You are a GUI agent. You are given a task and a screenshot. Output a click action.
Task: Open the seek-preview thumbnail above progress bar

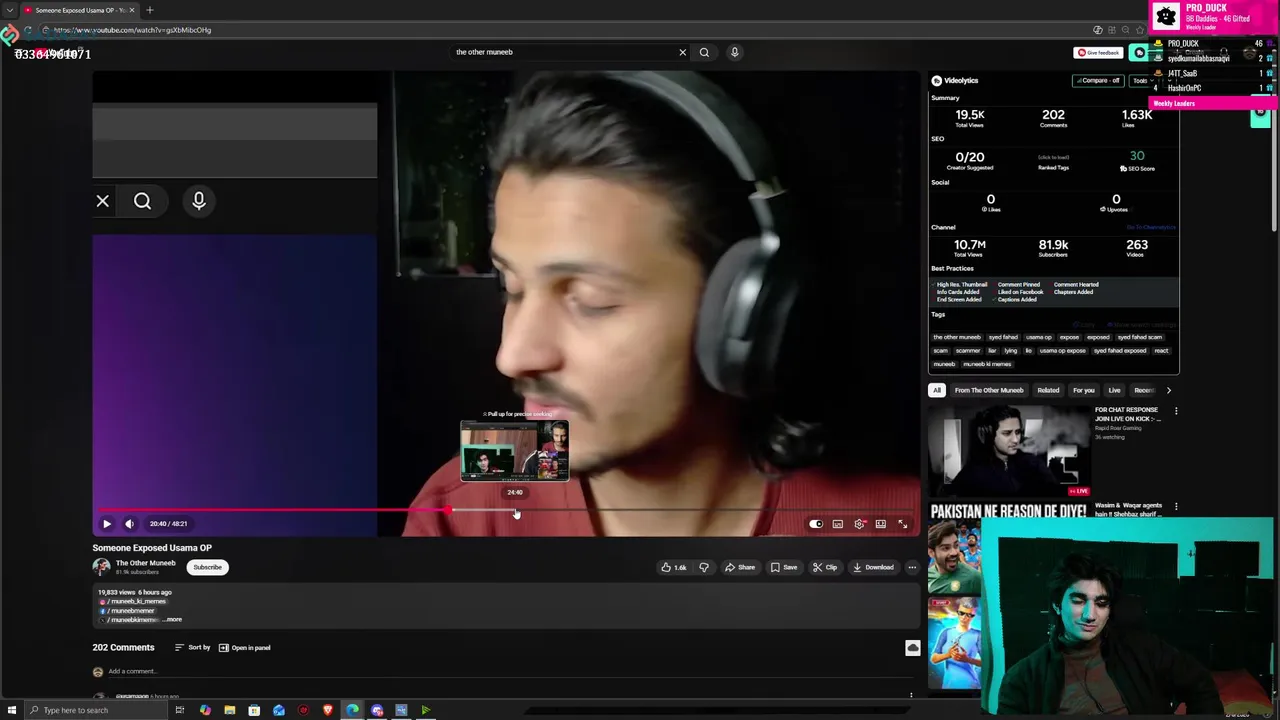click(x=515, y=451)
